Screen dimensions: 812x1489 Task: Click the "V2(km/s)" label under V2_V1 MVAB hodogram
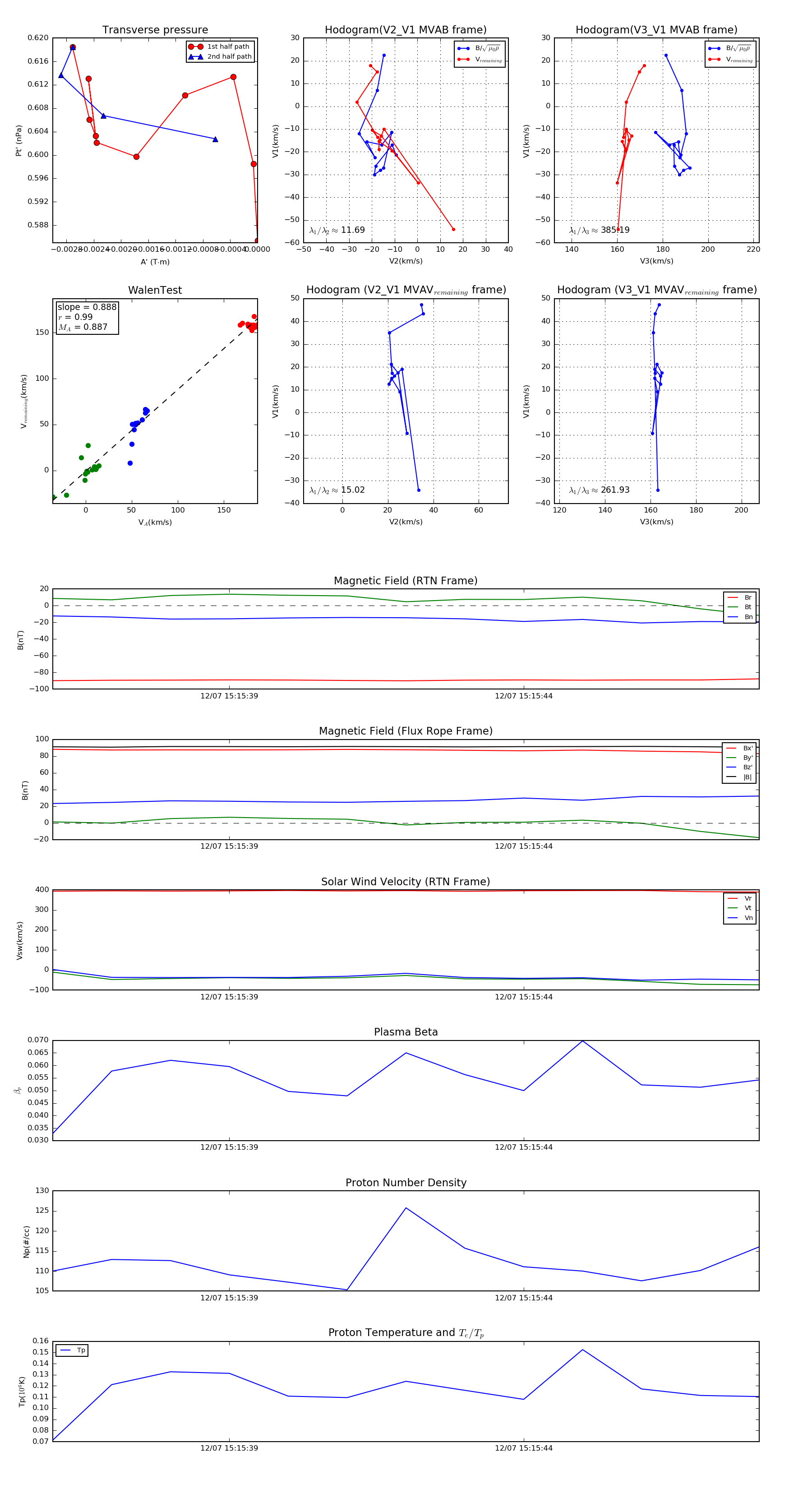(x=406, y=261)
